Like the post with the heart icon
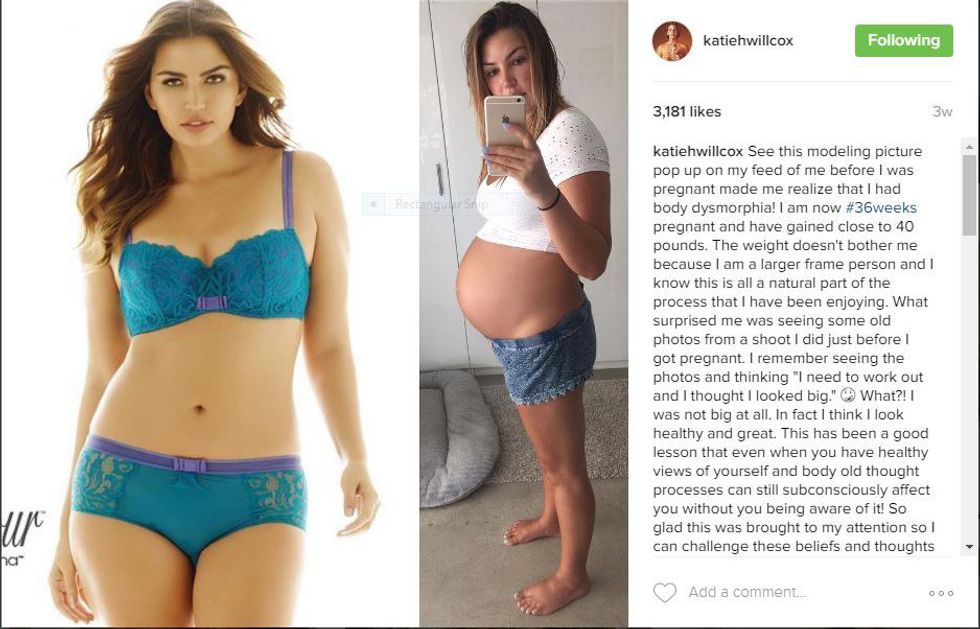 tap(664, 592)
